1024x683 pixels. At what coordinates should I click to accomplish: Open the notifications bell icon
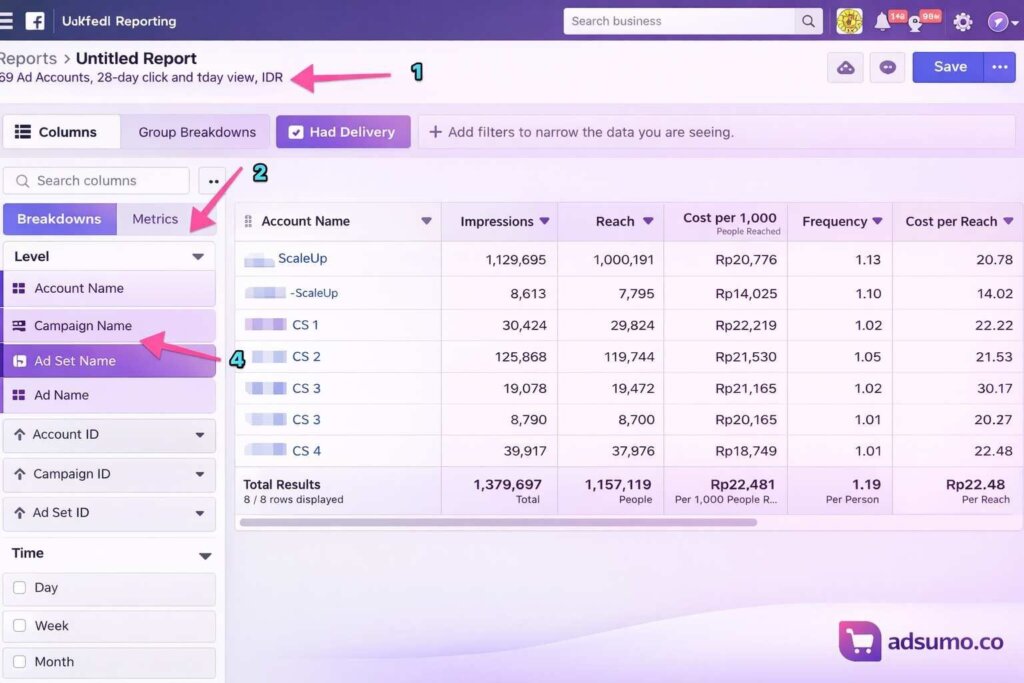click(882, 22)
